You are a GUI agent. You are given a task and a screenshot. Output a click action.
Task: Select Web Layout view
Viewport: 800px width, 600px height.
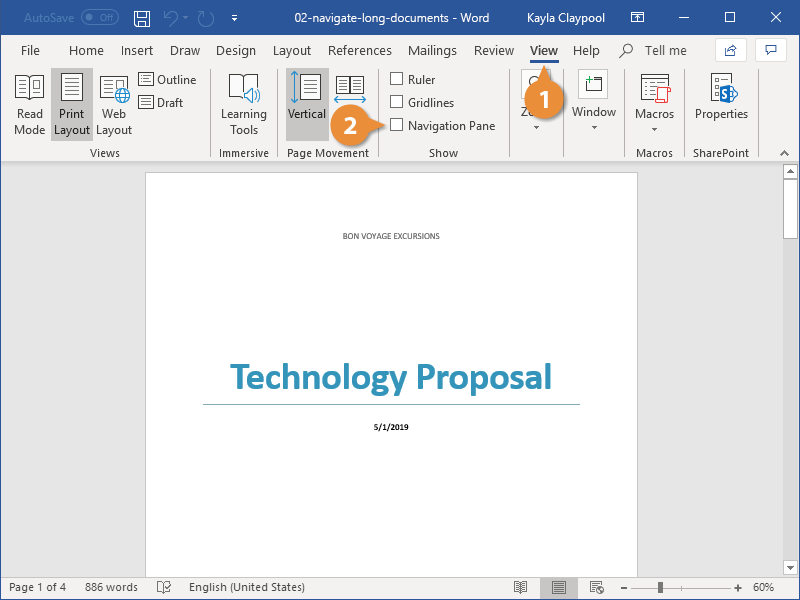click(x=114, y=105)
